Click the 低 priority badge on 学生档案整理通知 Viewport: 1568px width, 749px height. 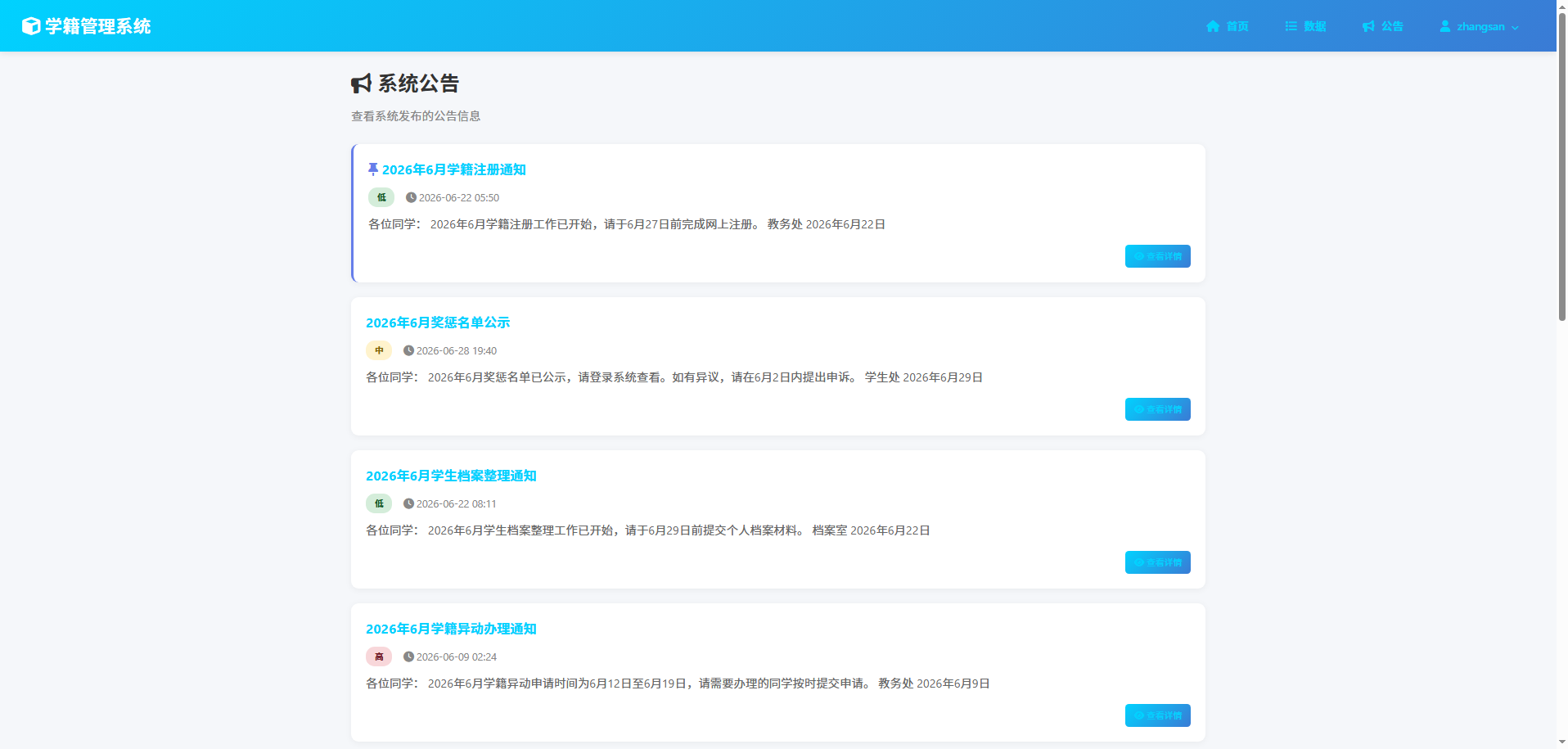coord(379,503)
